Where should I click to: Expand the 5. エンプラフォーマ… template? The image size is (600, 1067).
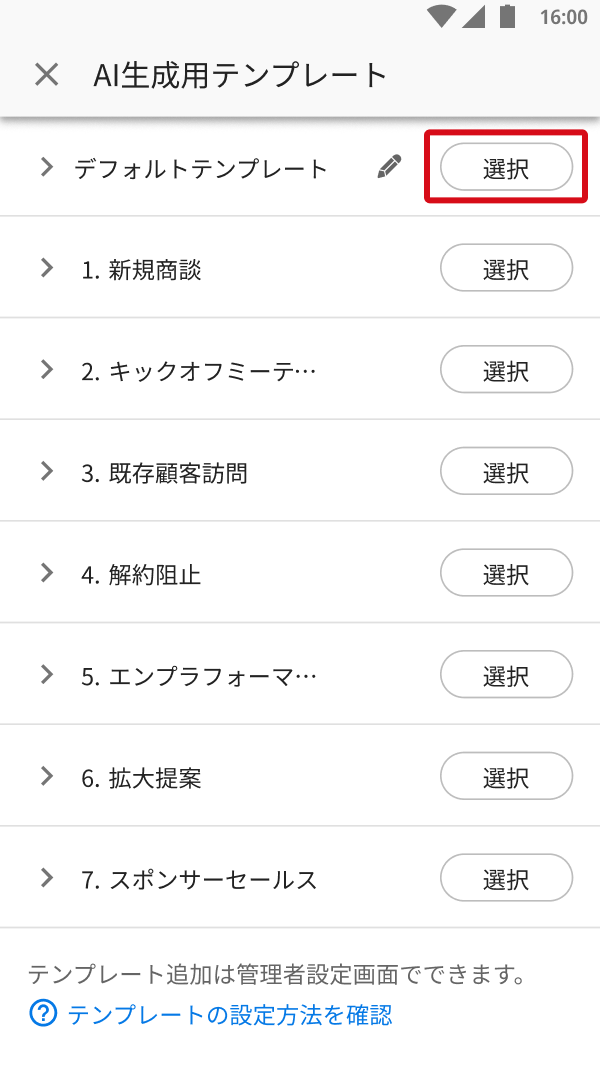point(46,675)
